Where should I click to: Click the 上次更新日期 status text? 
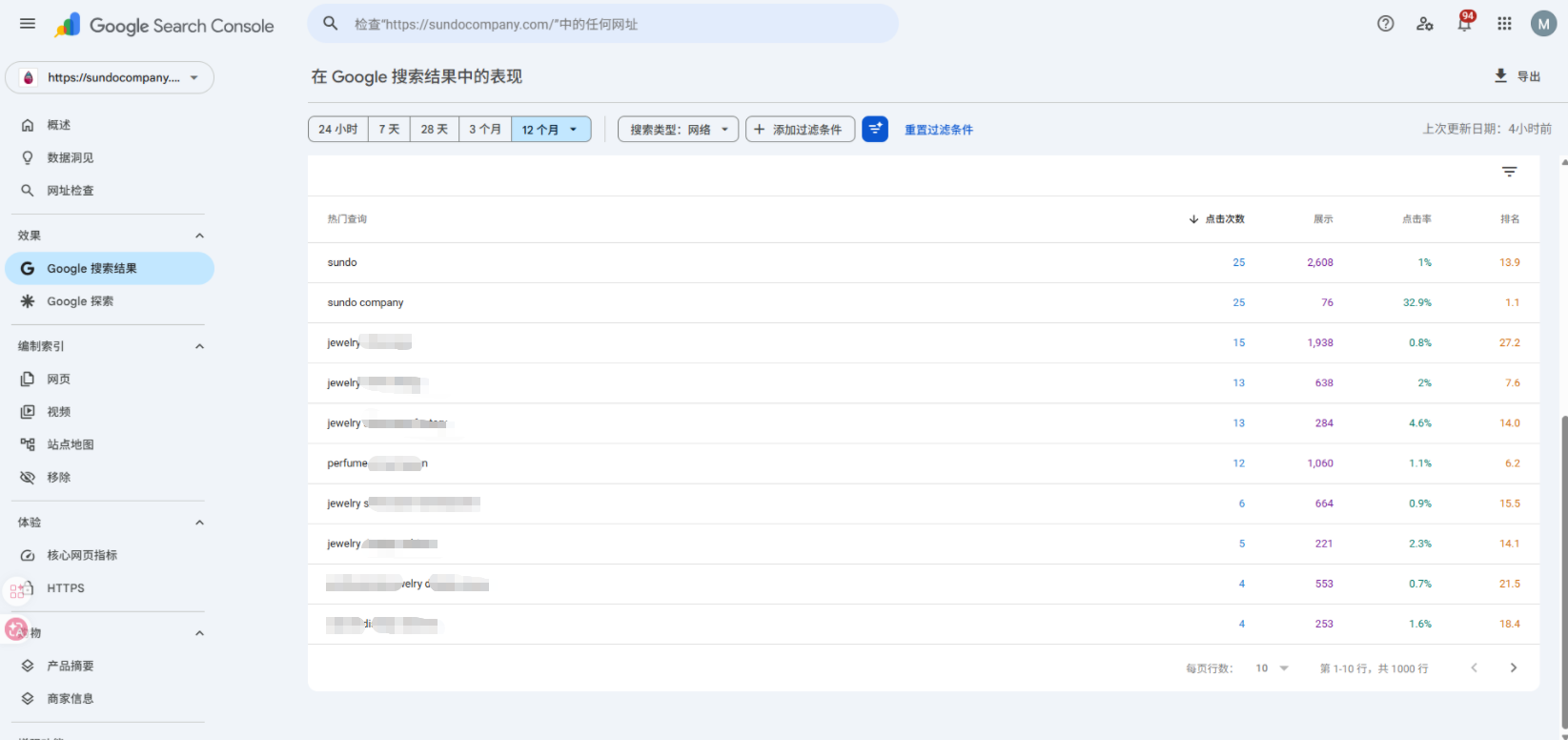pyautogui.click(x=1487, y=129)
